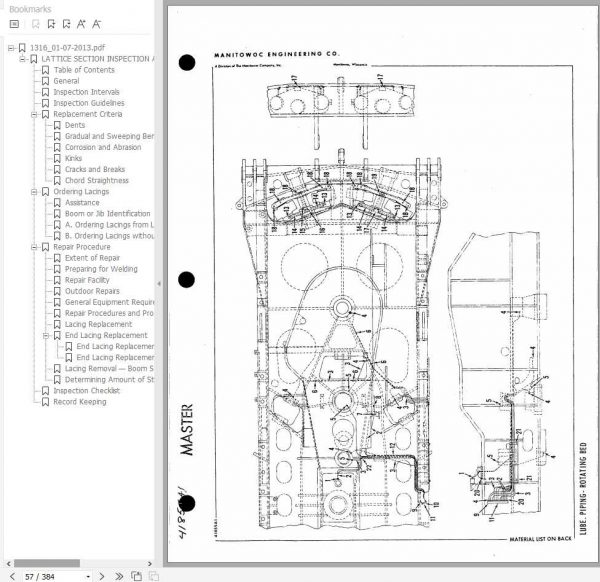
Task: Select the A. Ordering Lacings from bookmark
Action: pos(109,225)
